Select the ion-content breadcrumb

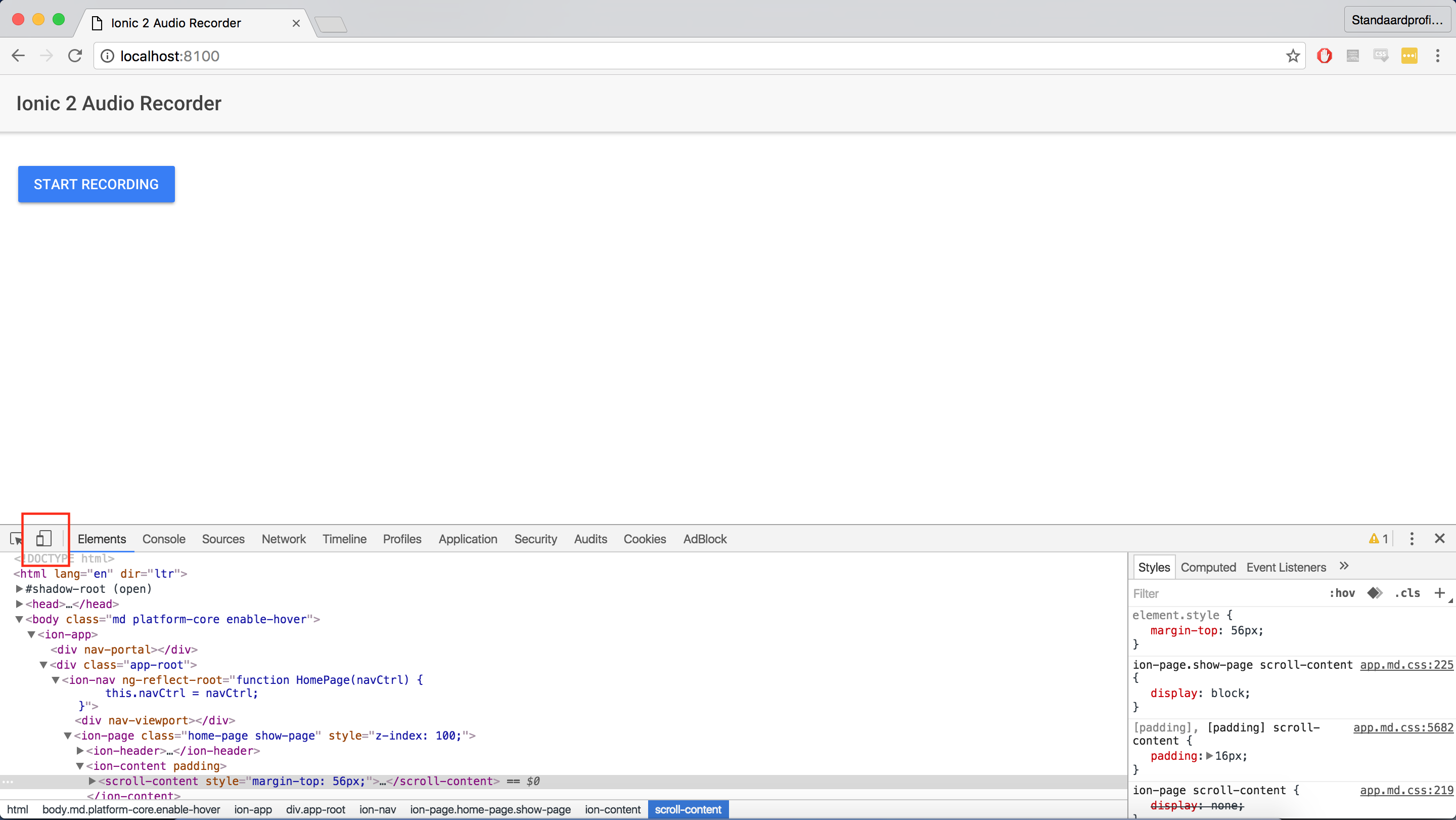click(x=613, y=809)
